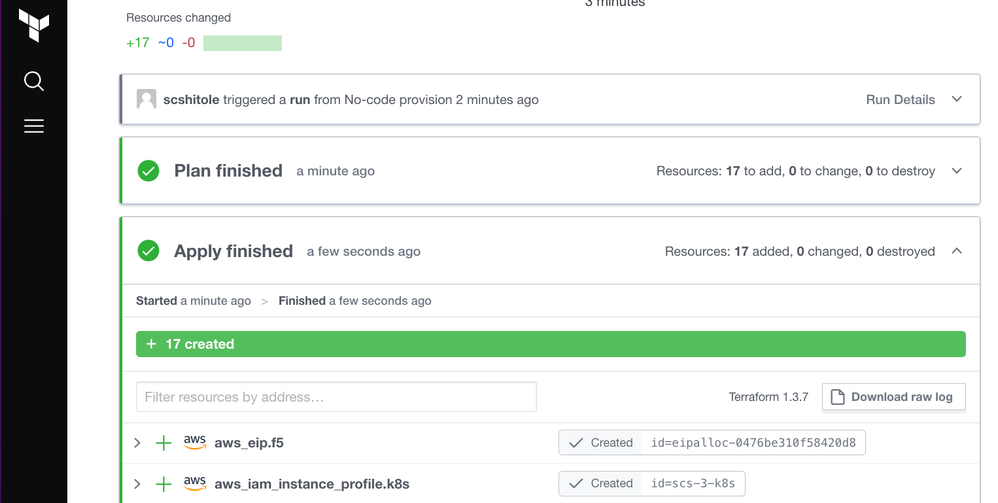Expand aws_iam_instance_profile.k8s resource row

click(138, 484)
